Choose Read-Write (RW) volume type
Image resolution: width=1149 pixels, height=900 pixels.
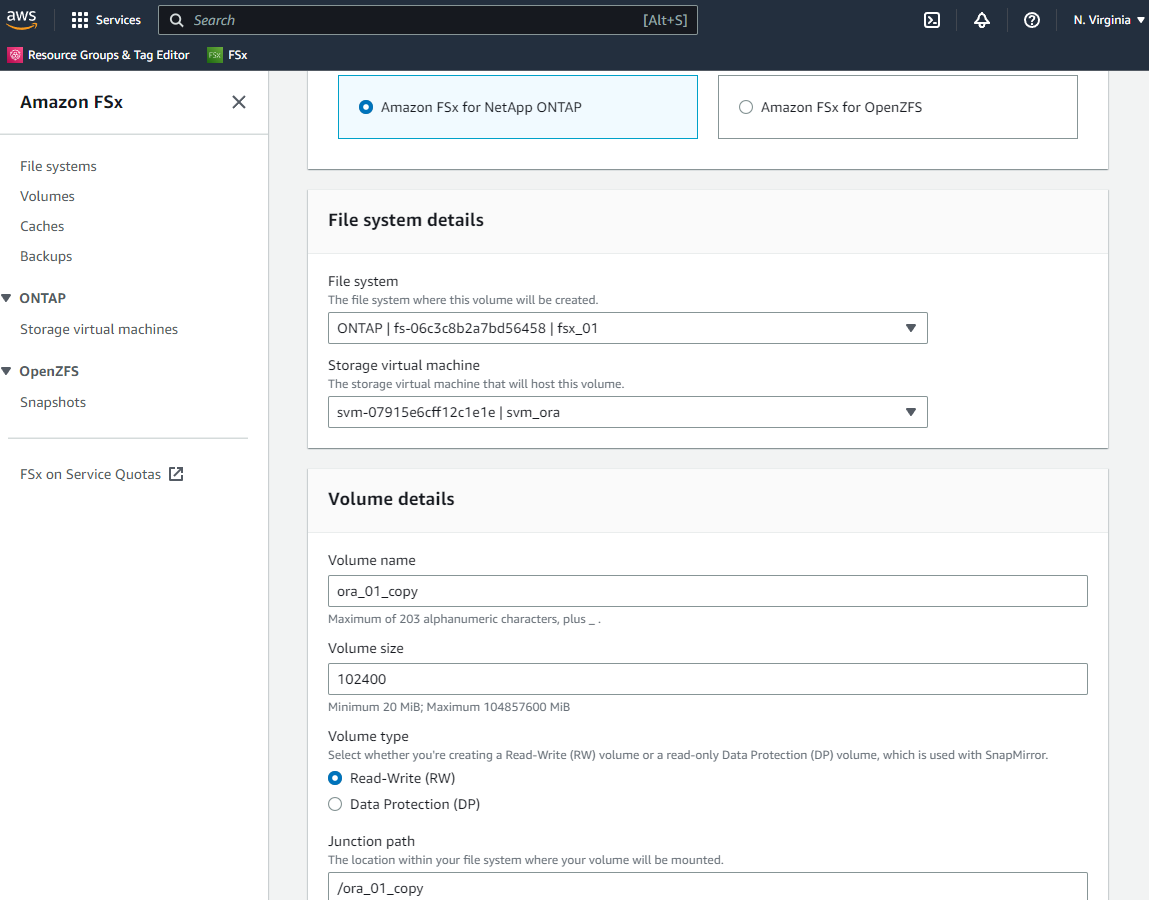pyautogui.click(x=336, y=778)
